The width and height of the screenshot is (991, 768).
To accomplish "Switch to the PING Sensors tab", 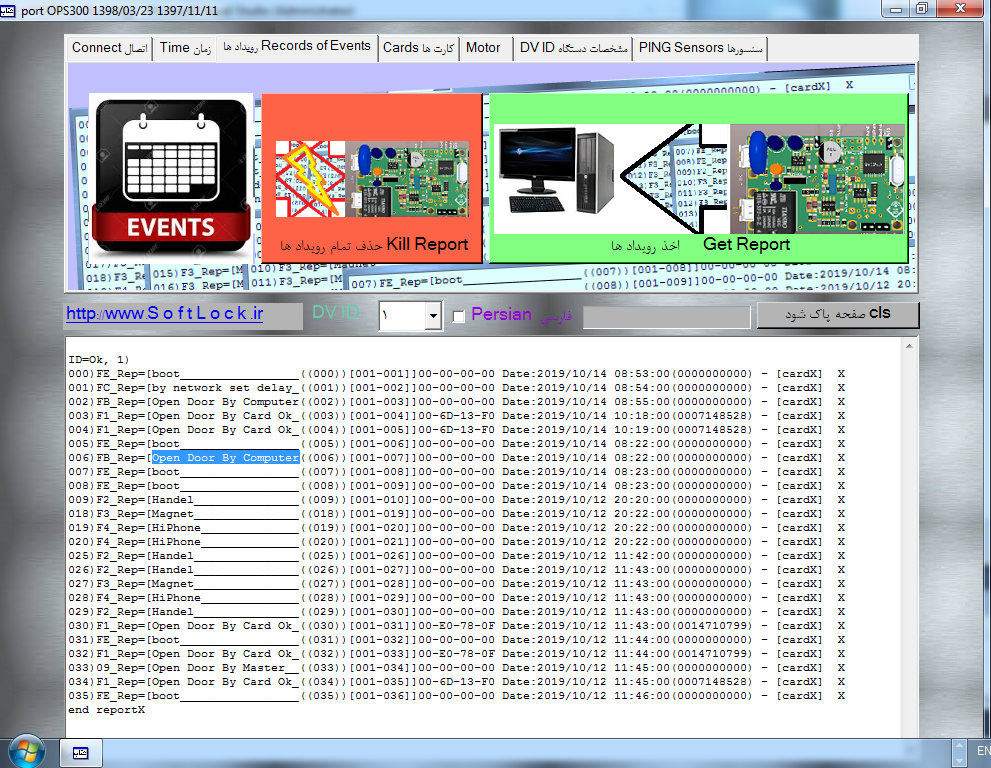I will [x=700, y=48].
